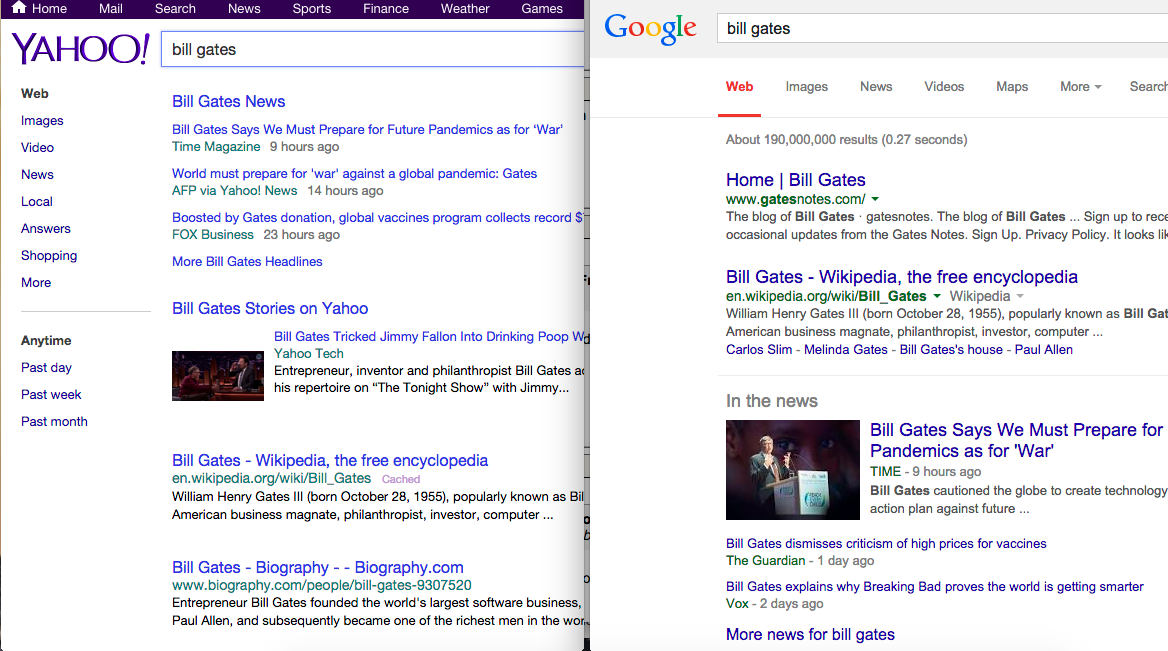Open Bill Gates News heading on Yahoo

229,101
